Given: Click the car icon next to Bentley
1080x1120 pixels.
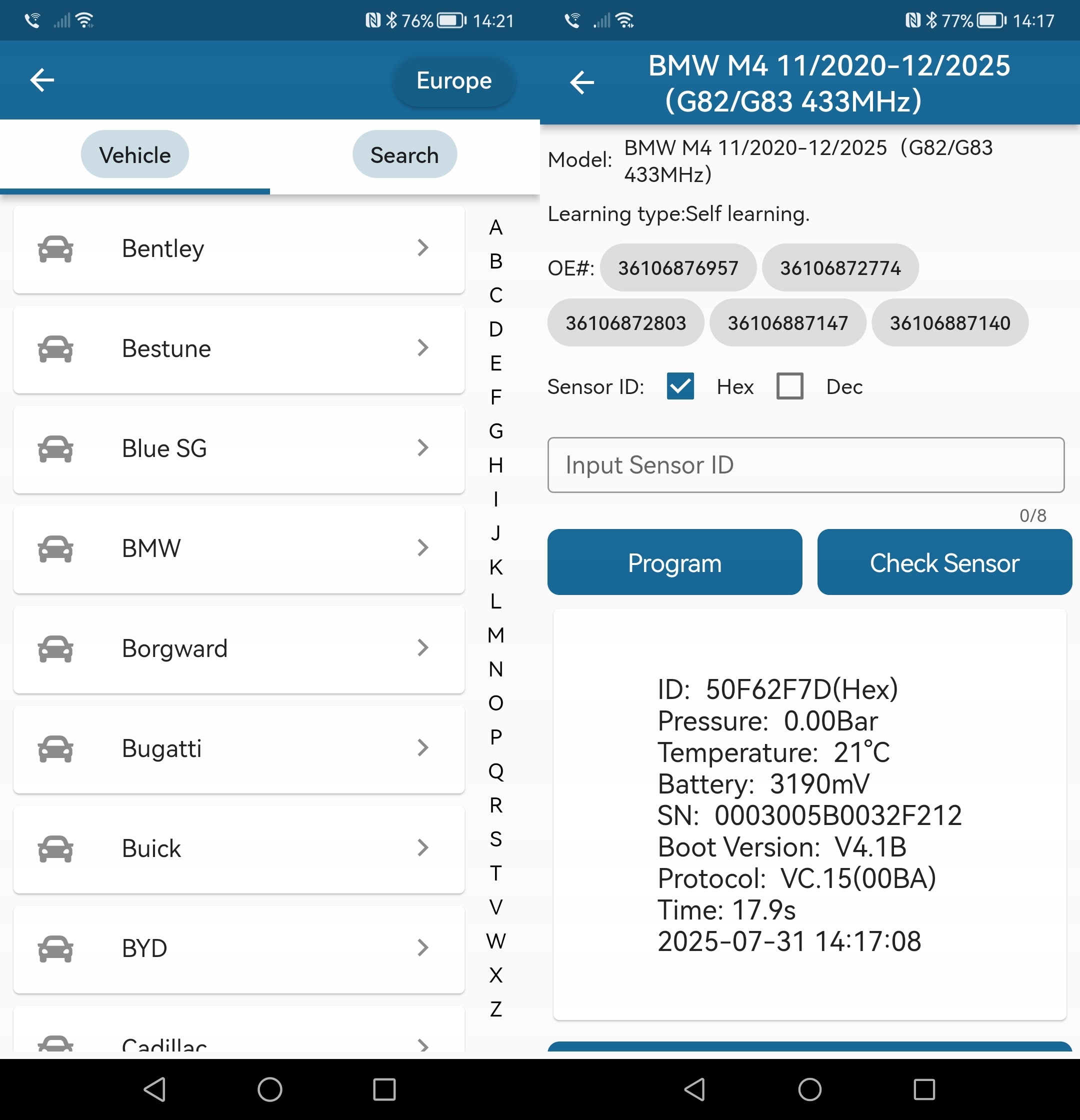Looking at the screenshot, I should pyautogui.click(x=56, y=248).
